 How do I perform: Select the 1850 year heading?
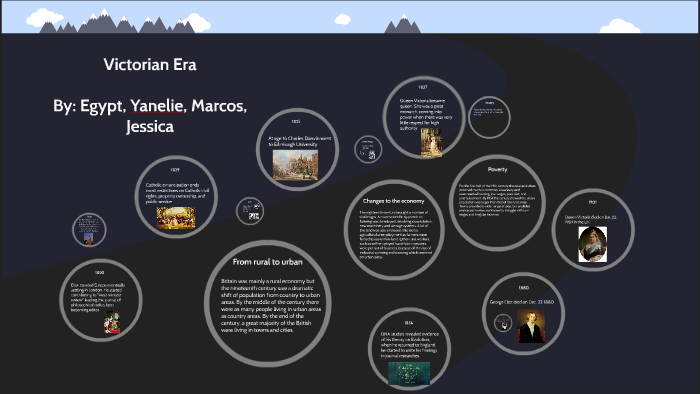99,273
